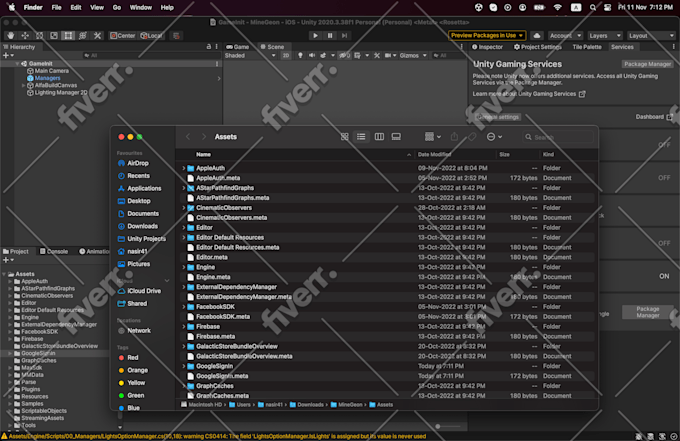Click the General settings button
Screen dimensions: 680x441
[497, 117]
